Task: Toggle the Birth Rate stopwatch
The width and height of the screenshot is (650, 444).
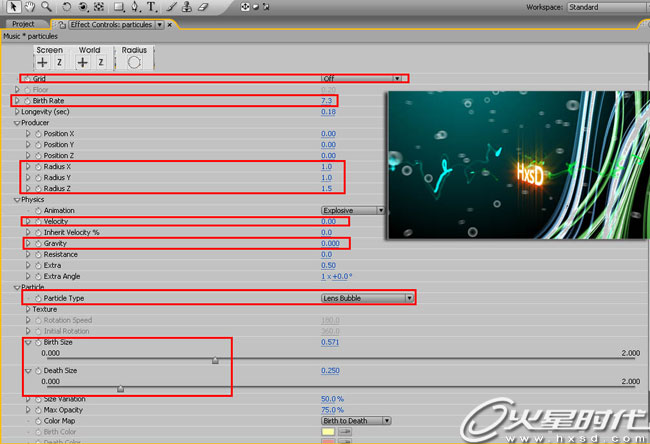Action: pos(27,101)
